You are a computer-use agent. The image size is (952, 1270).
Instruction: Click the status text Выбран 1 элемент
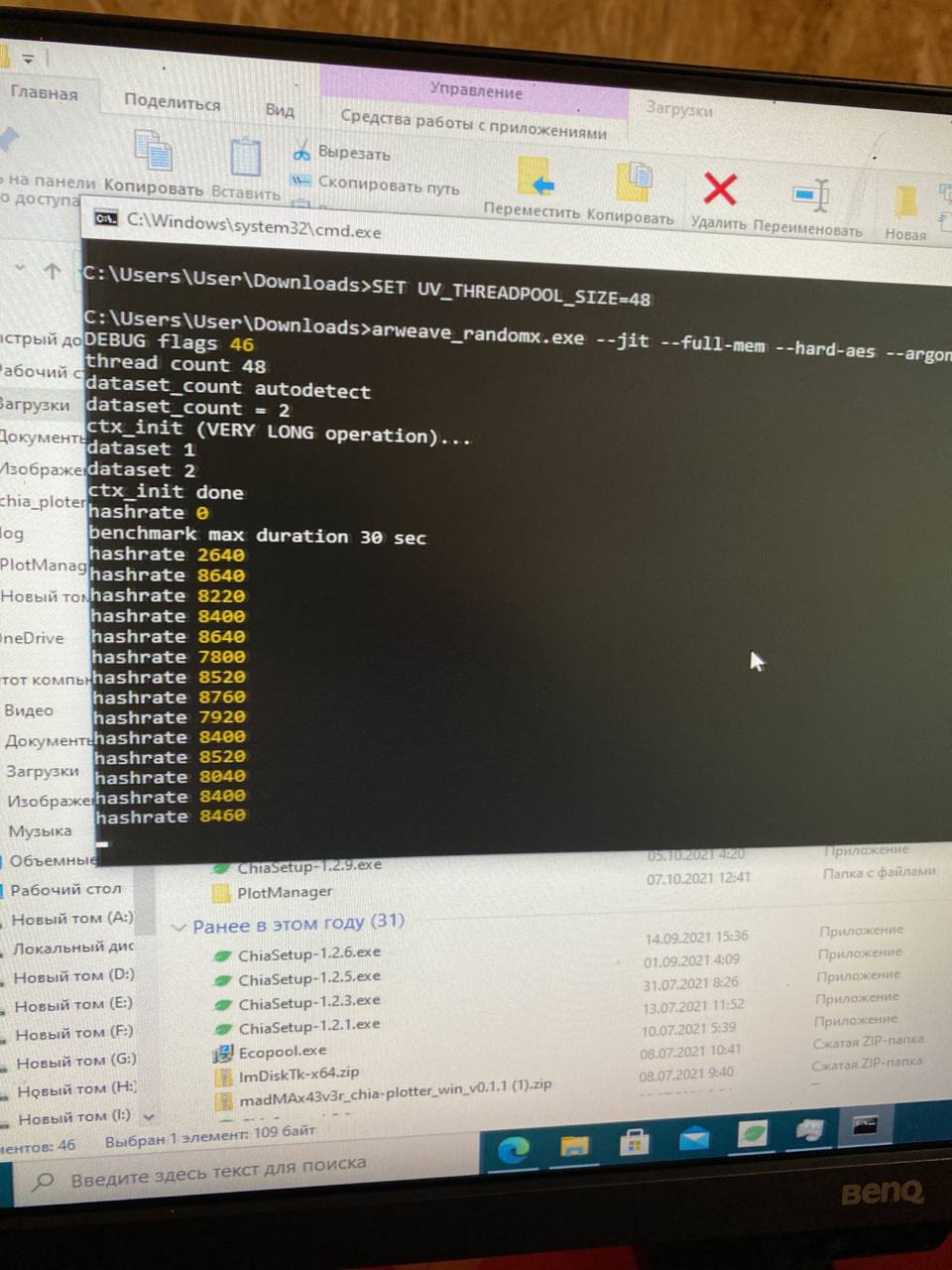coord(210,1136)
